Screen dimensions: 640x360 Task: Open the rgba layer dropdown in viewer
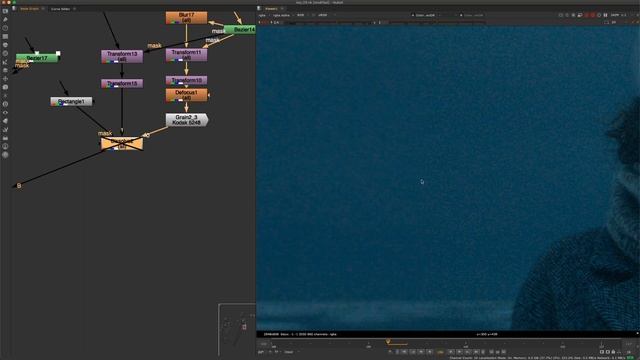pyautogui.click(x=263, y=15)
